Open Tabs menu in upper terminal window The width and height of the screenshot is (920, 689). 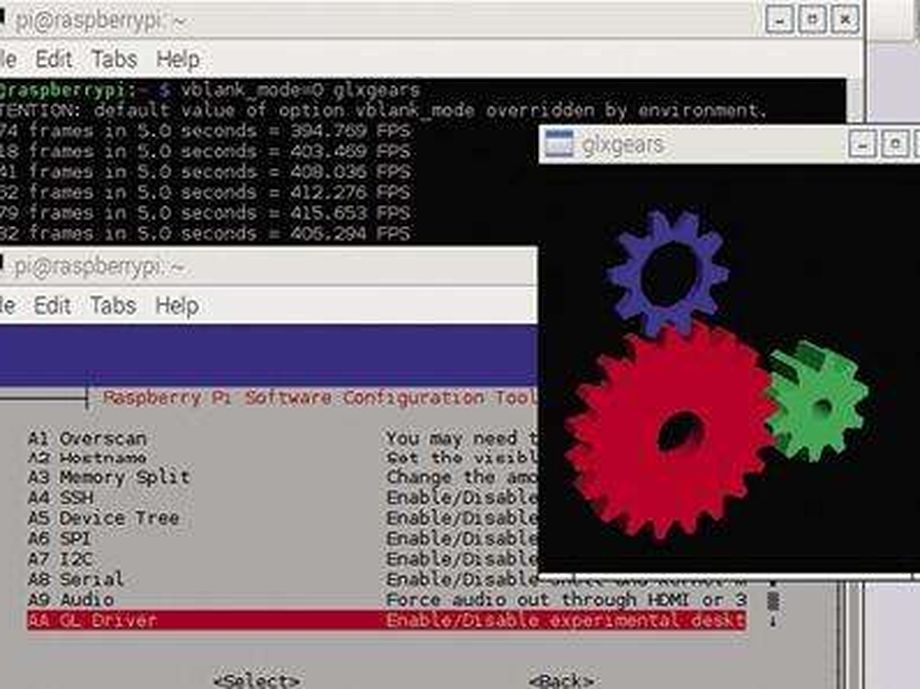pos(114,59)
